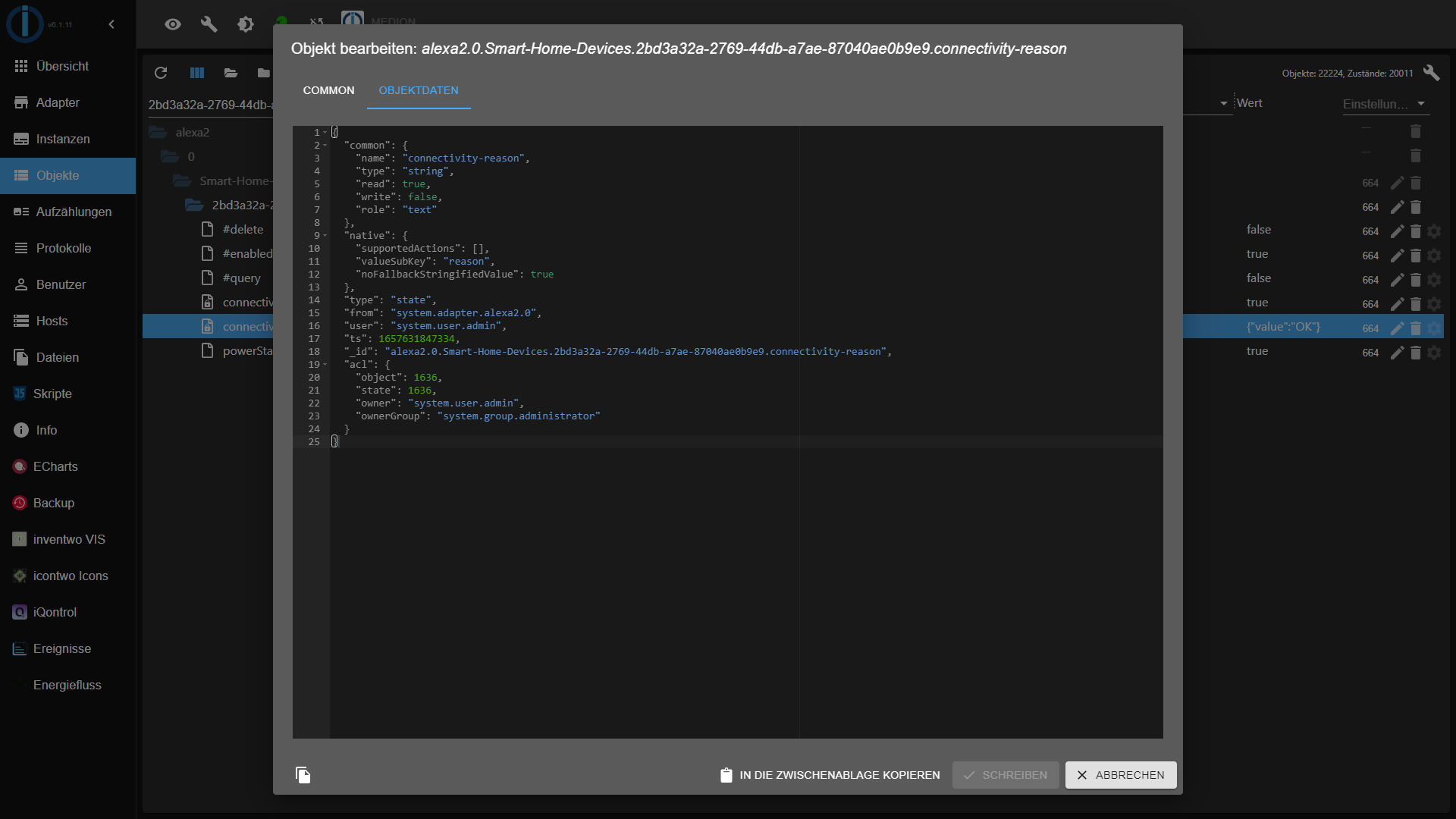Viewport: 1456px width, 819px height.
Task: Click the ABBRECHEN button
Action: click(x=1121, y=775)
